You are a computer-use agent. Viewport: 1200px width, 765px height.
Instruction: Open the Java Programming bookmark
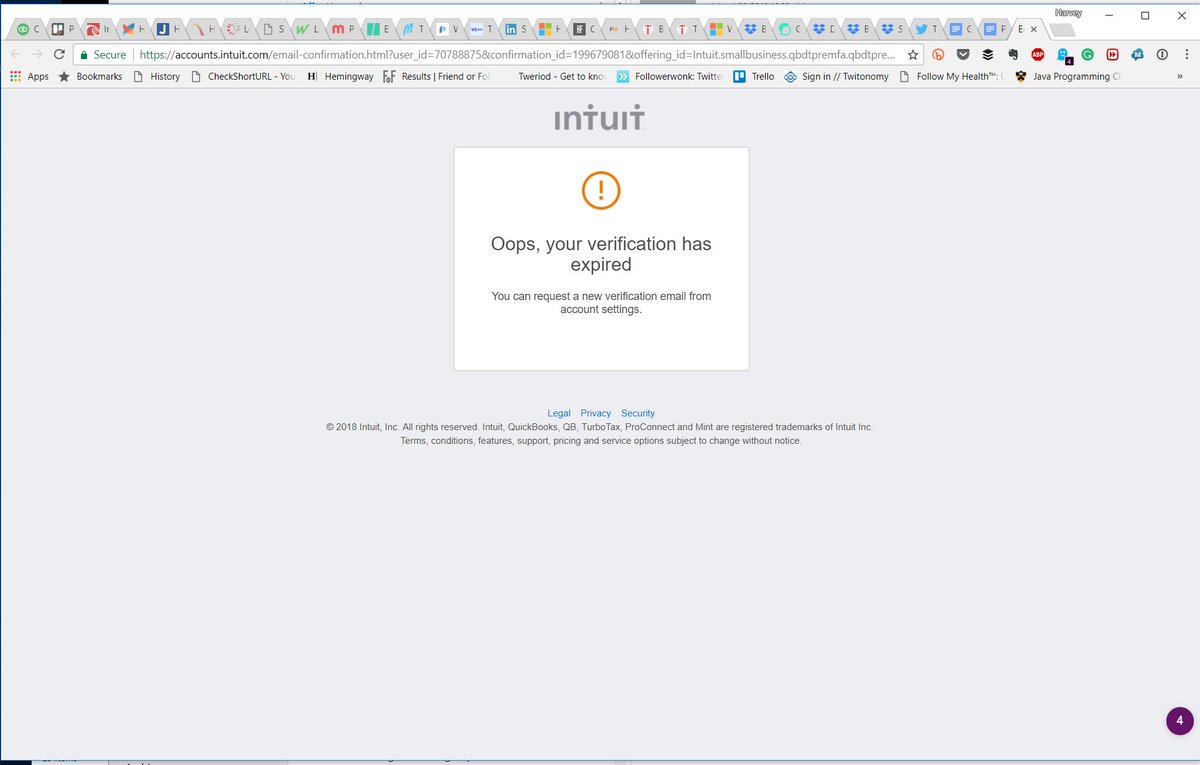point(1067,76)
